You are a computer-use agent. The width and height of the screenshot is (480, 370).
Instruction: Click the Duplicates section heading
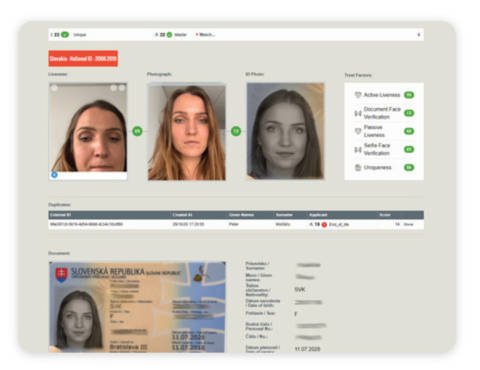pyautogui.click(x=59, y=205)
